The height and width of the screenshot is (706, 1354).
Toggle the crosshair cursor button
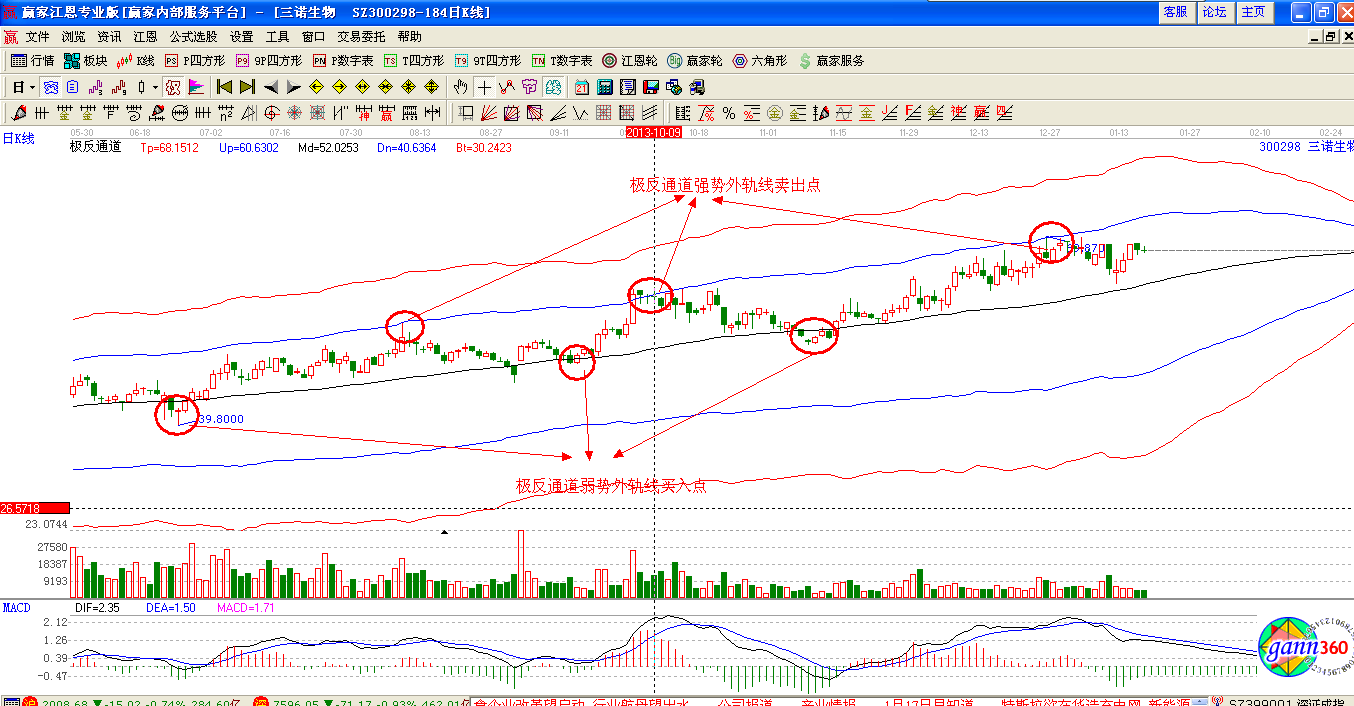click(484, 87)
